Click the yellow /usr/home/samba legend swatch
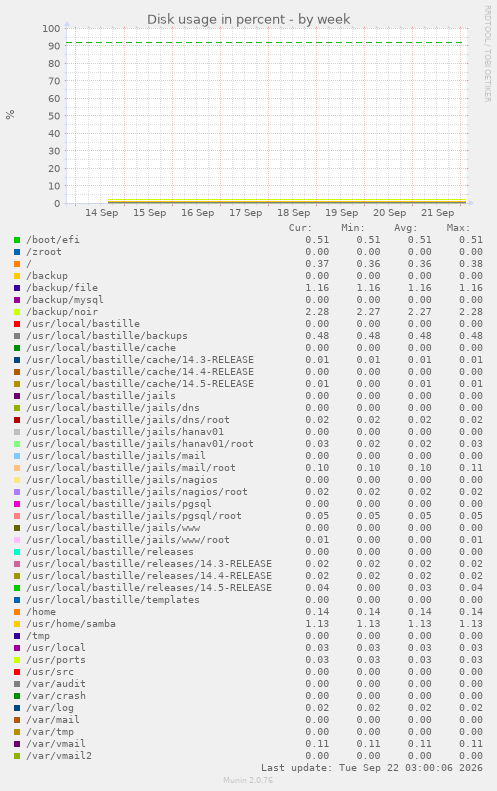The height and width of the screenshot is (791, 497). tap(17, 624)
